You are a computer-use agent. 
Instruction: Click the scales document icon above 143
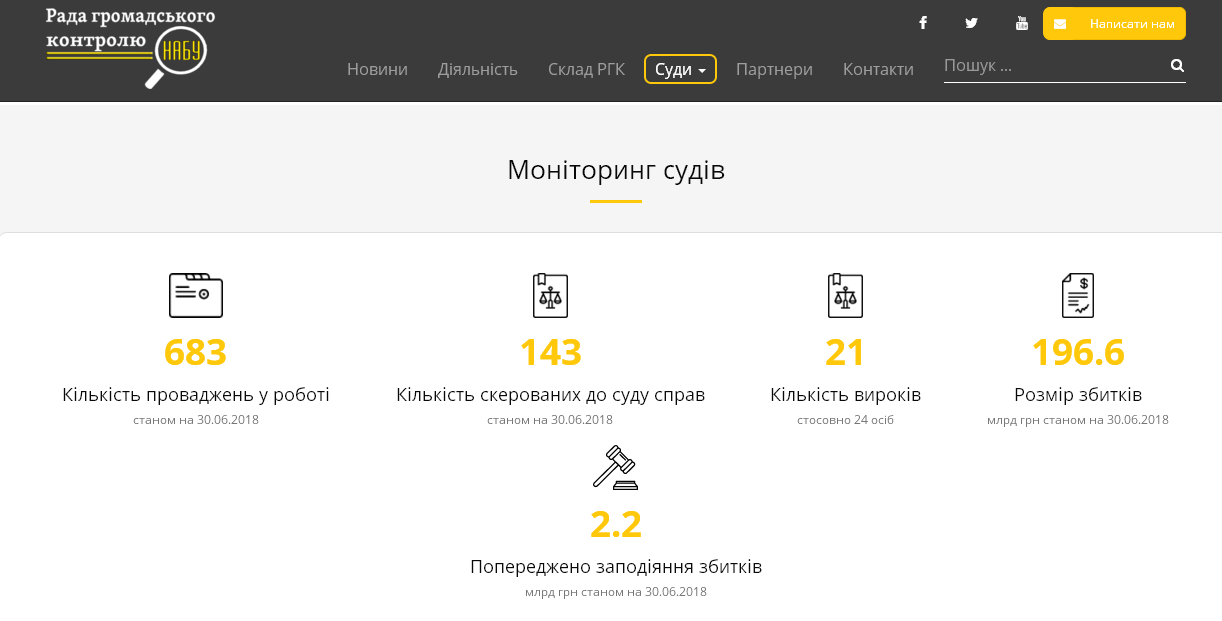550,295
